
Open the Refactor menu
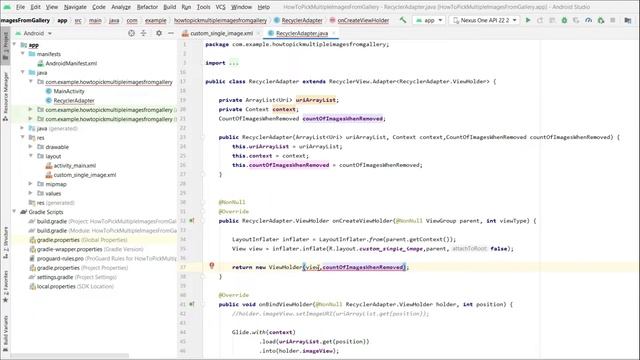coord(147,7)
